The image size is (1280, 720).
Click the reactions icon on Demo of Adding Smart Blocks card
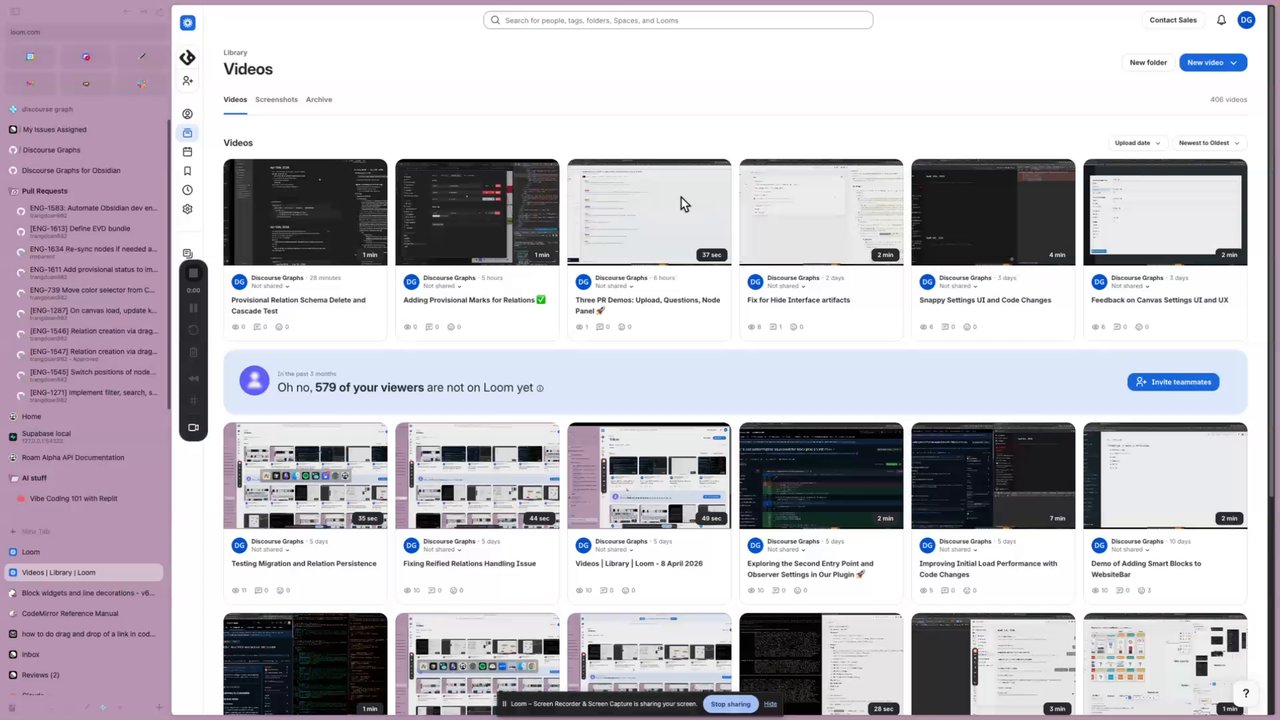click(x=1139, y=590)
